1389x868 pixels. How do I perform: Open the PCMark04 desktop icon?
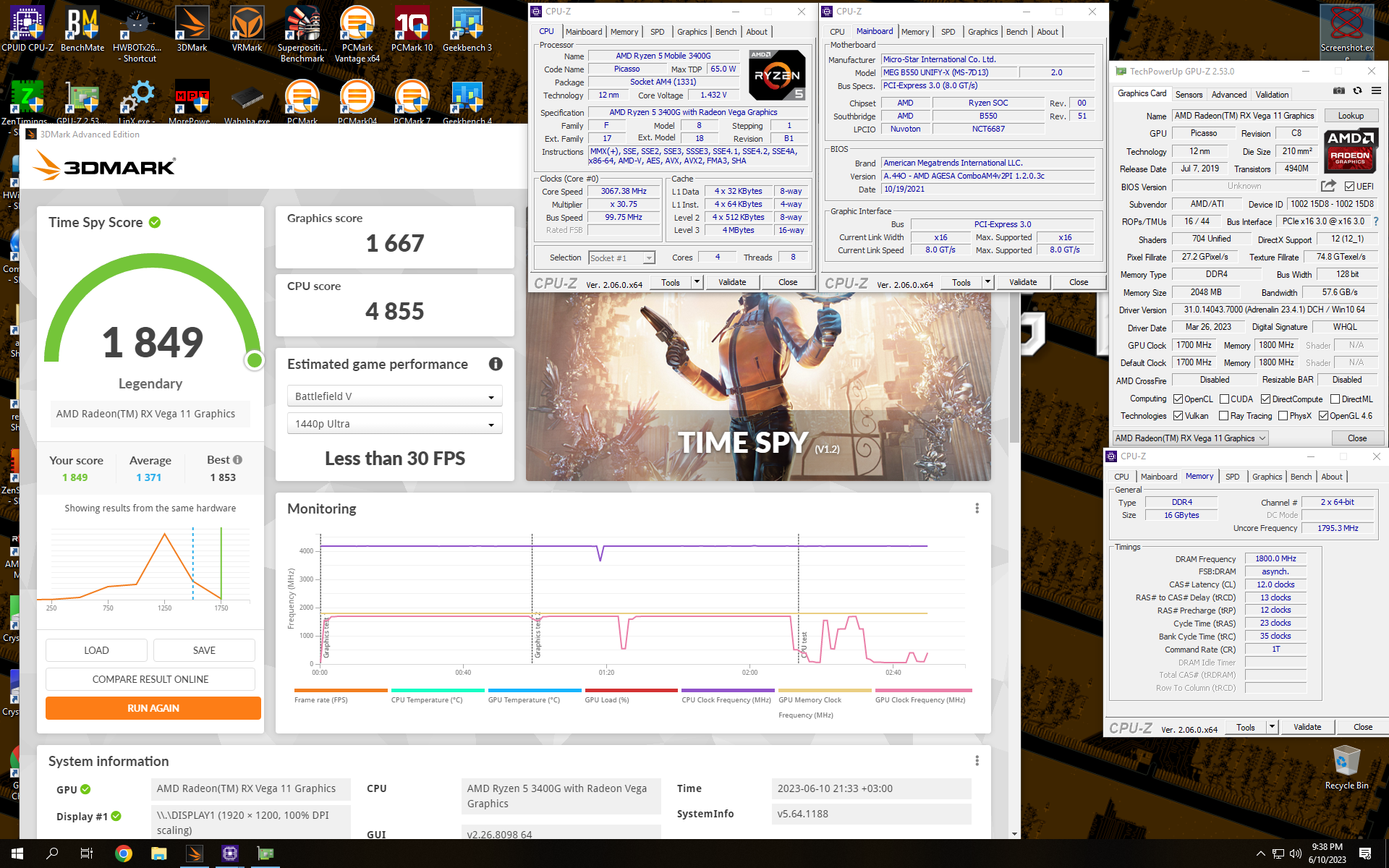pos(357,101)
